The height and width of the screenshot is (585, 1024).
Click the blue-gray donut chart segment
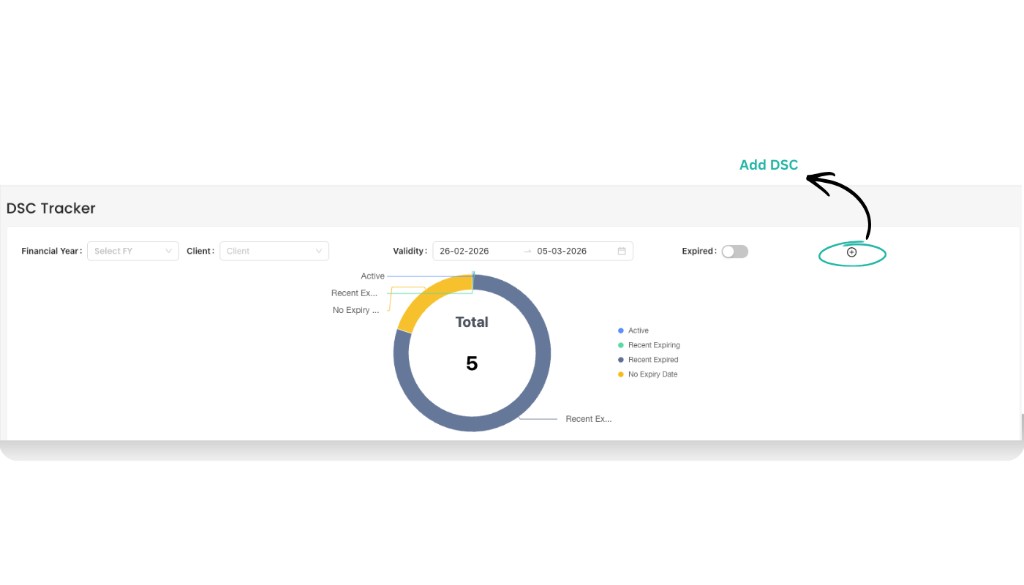[541, 370]
